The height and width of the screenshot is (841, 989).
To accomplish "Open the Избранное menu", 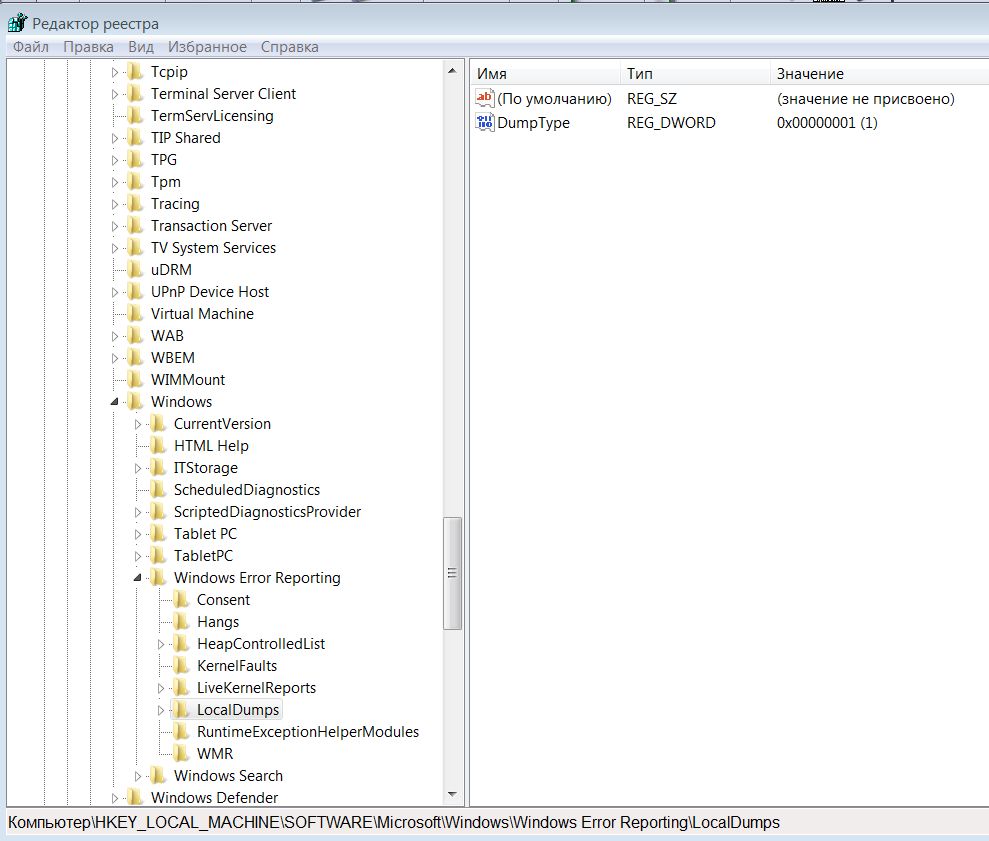I will point(208,47).
